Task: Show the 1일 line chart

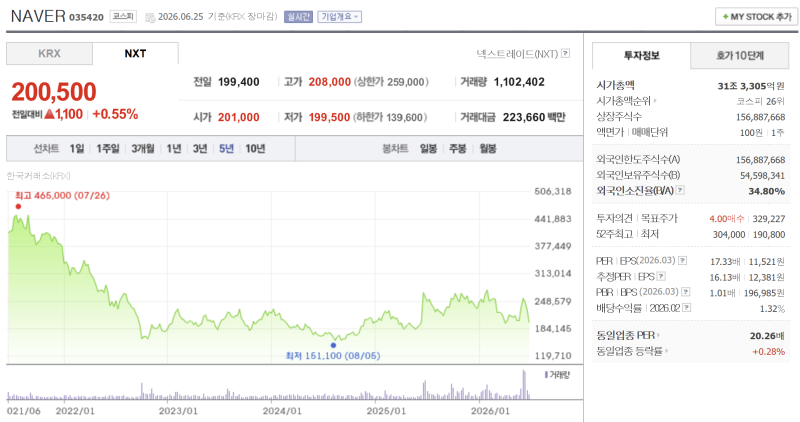Action: click(77, 148)
